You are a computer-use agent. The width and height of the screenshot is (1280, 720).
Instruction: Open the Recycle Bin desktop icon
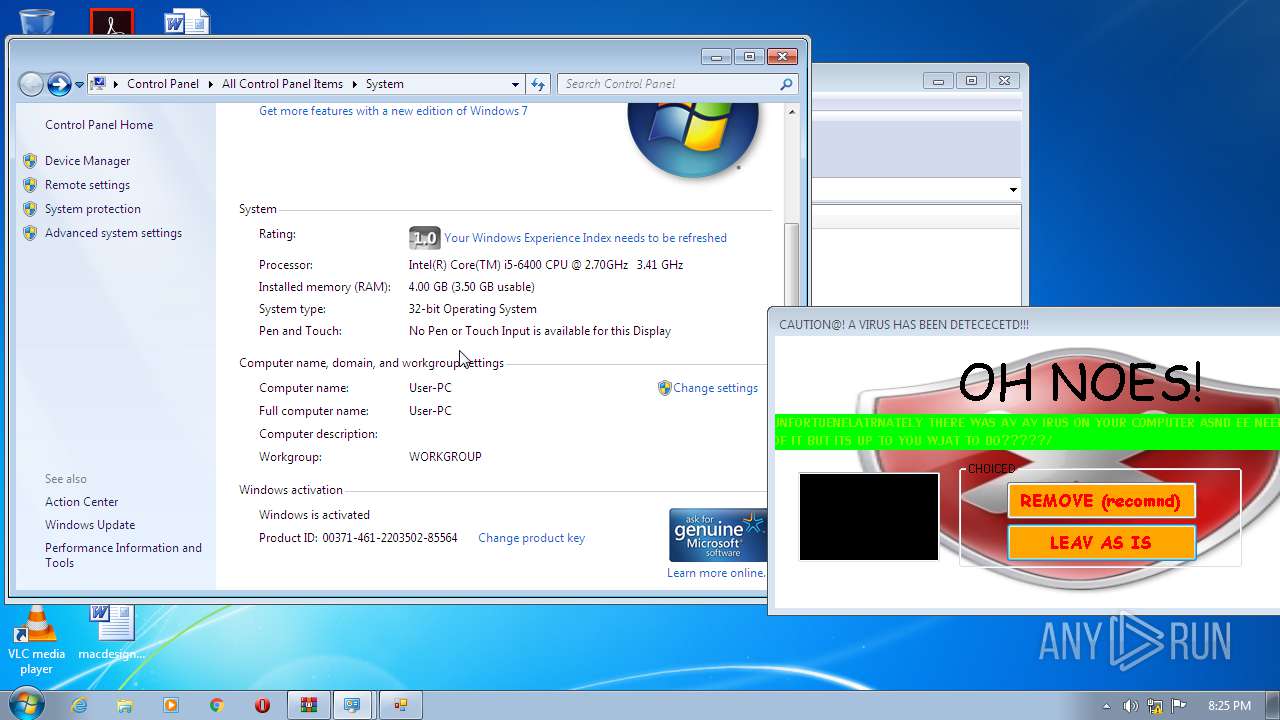click(x=37, y=20)
